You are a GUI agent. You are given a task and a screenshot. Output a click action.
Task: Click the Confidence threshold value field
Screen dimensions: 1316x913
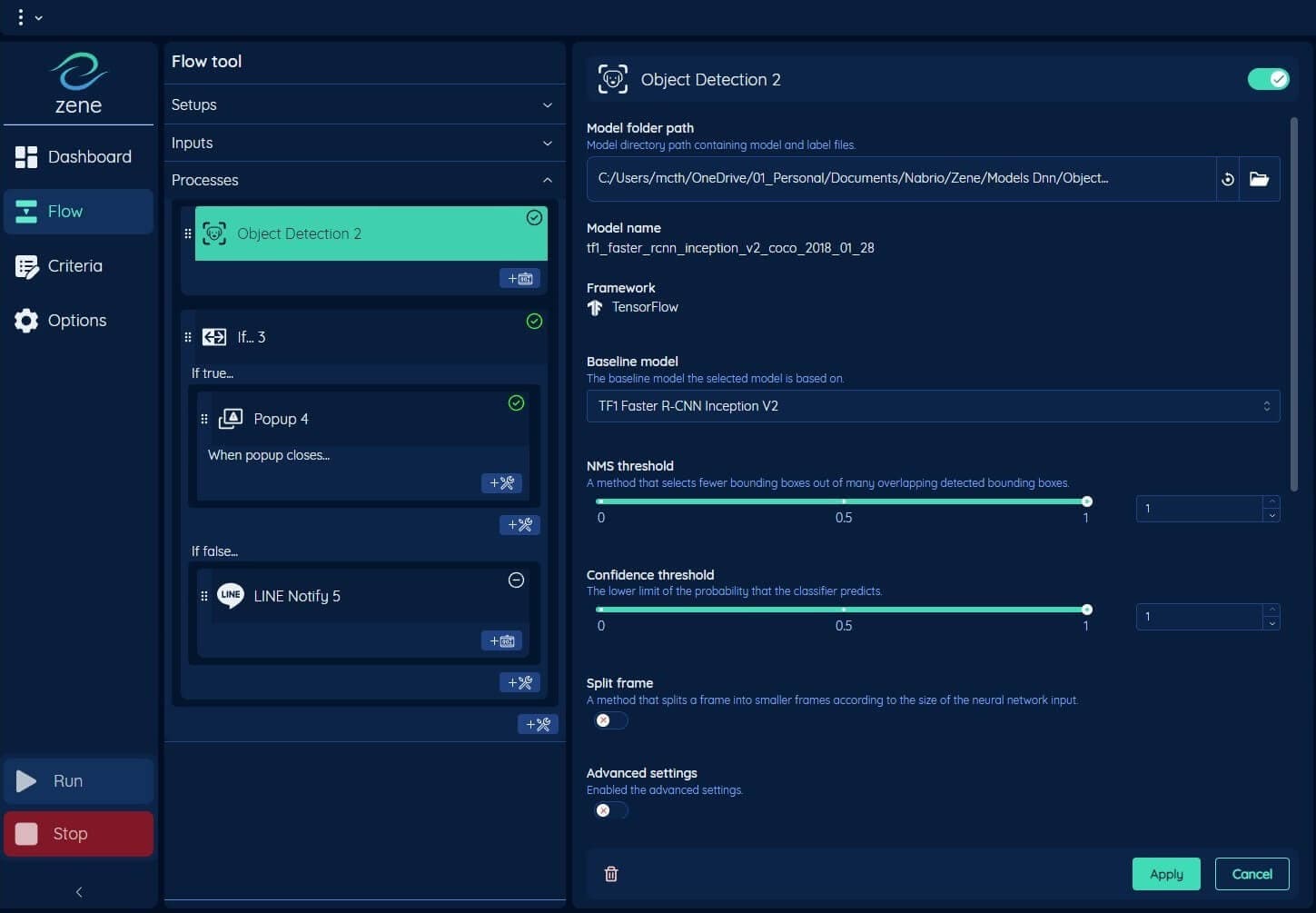[x=1199, y=617]
